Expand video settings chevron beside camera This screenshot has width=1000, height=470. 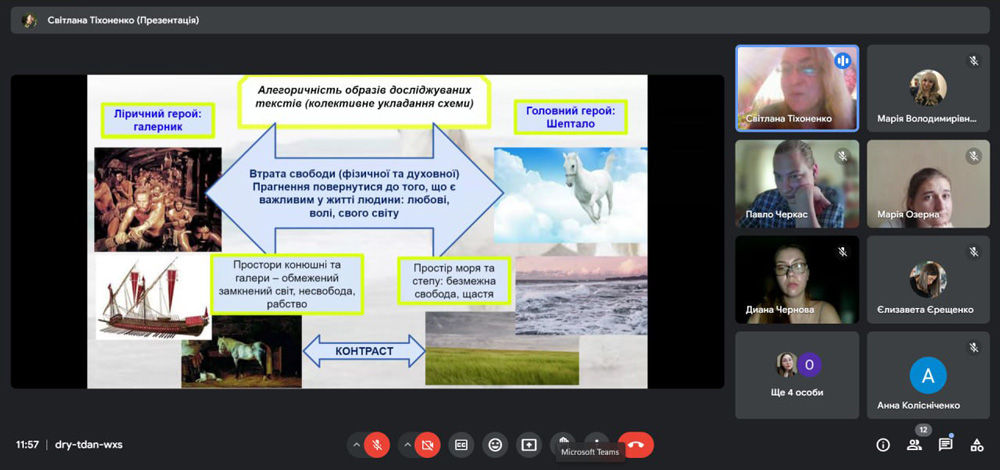[406, 444]
